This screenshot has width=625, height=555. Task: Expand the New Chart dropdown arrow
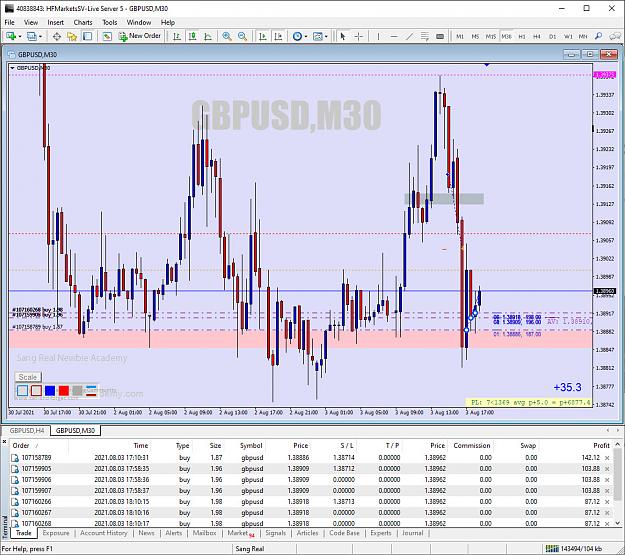point(20,36)
